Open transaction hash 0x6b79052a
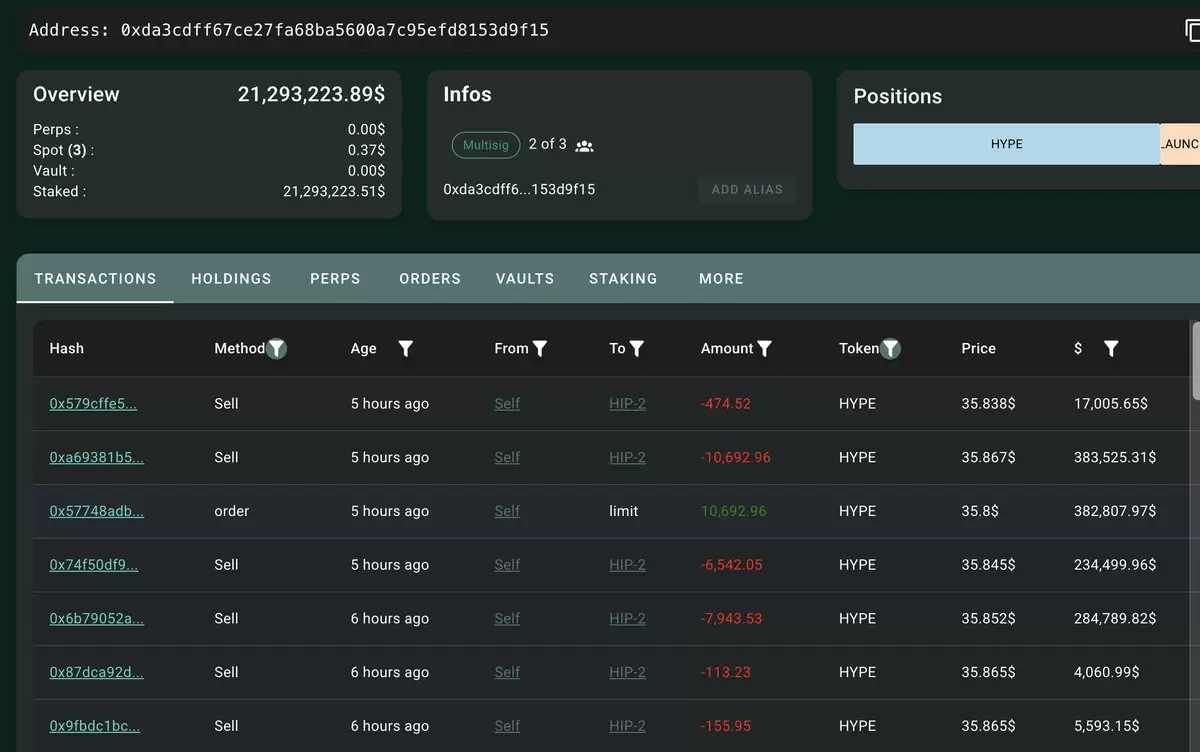 [x=96, y=619]
